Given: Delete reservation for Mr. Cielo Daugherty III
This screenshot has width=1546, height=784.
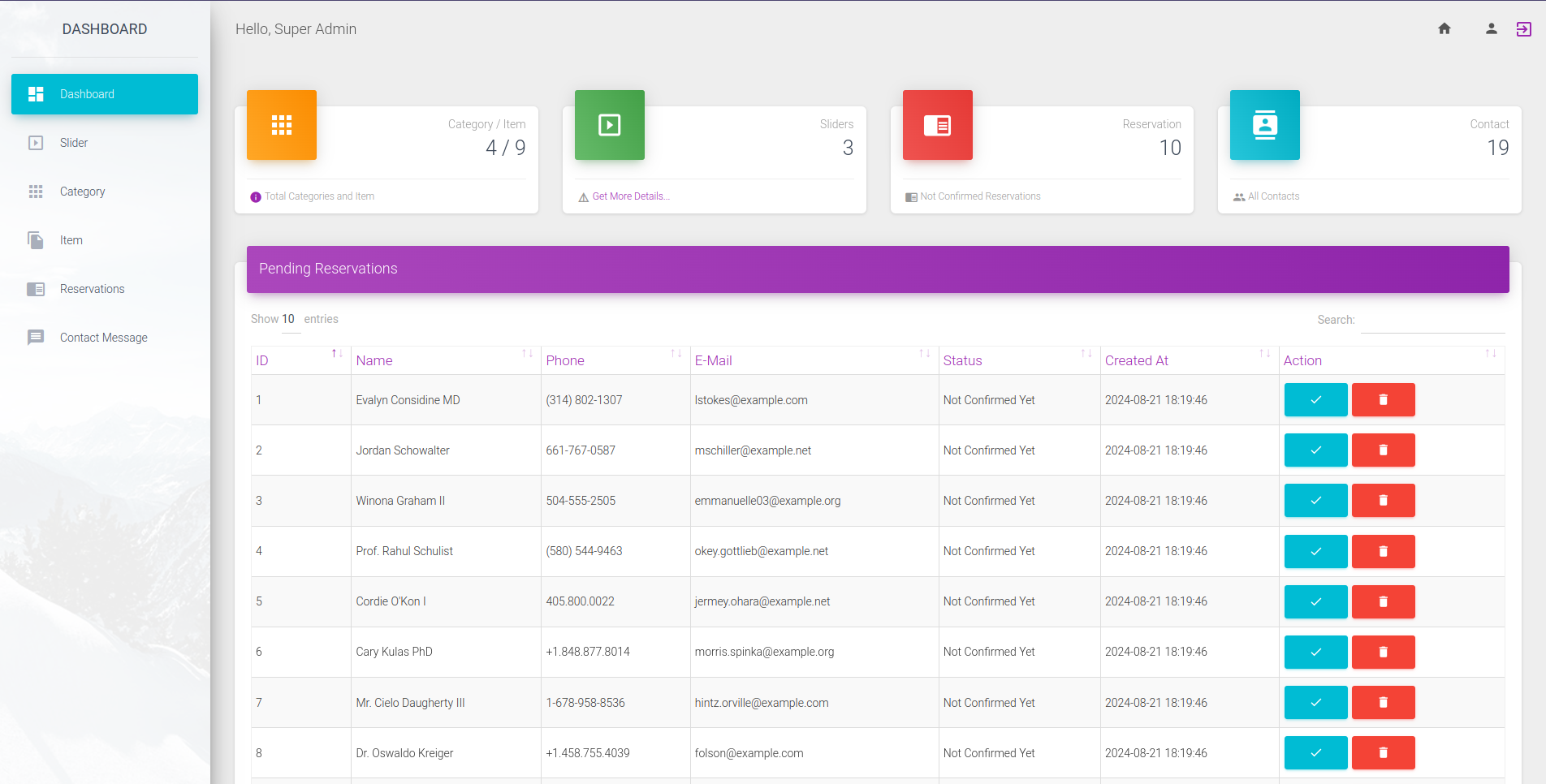Looking at the screenshot, I should [x=1384, y=703].
